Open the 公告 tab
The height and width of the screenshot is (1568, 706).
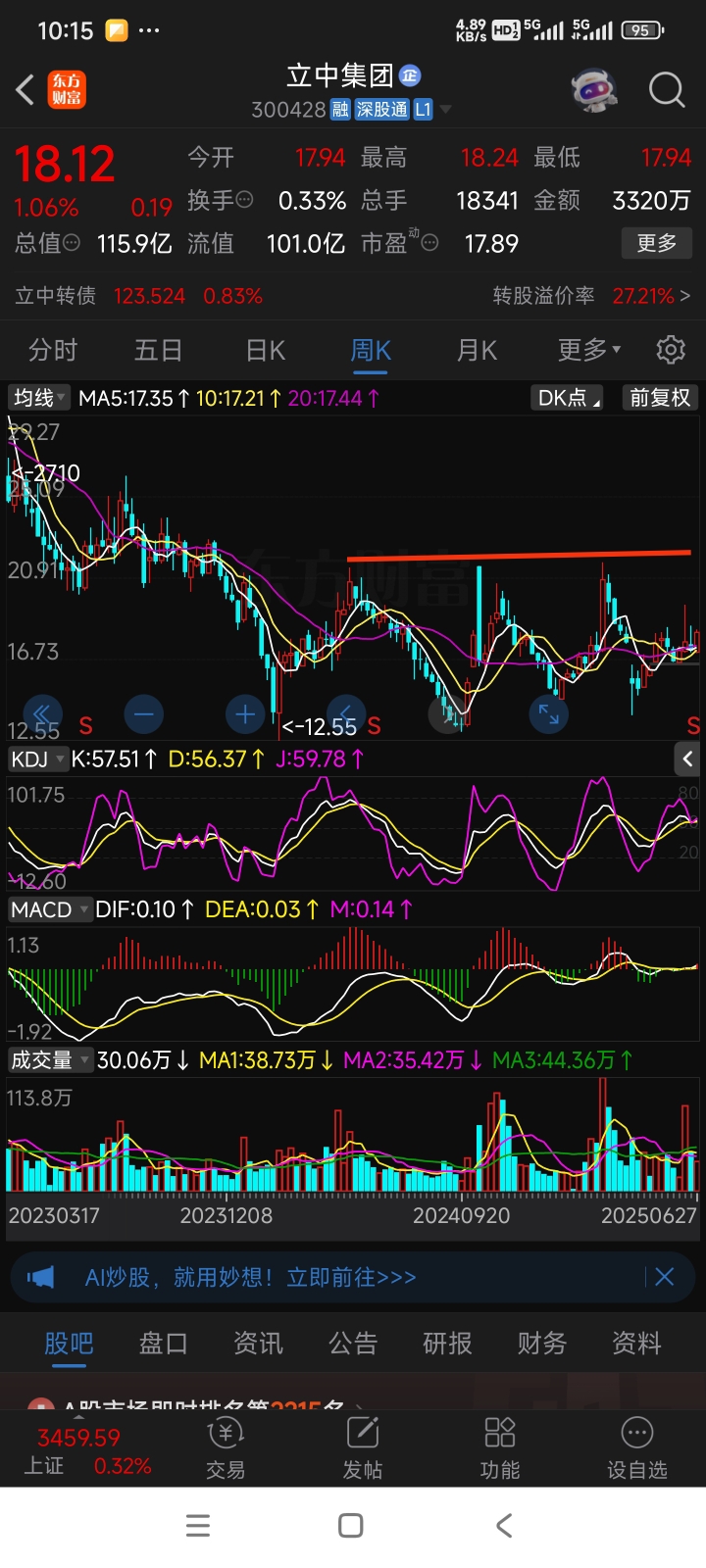coord(353,1344)
